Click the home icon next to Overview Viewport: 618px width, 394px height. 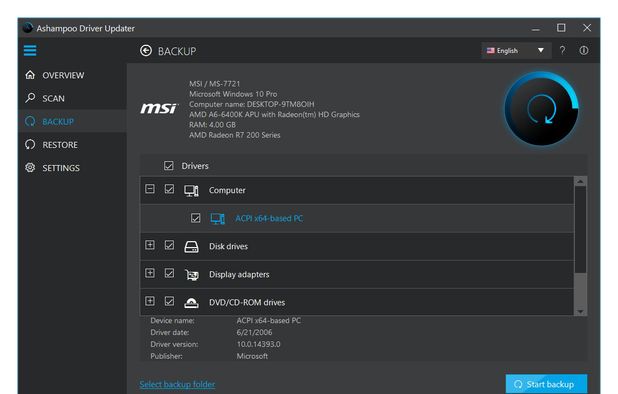[x=30, y=75]
